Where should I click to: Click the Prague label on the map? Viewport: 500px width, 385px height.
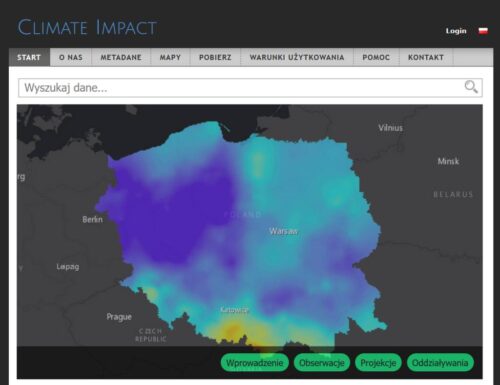(x=119, y=317)
